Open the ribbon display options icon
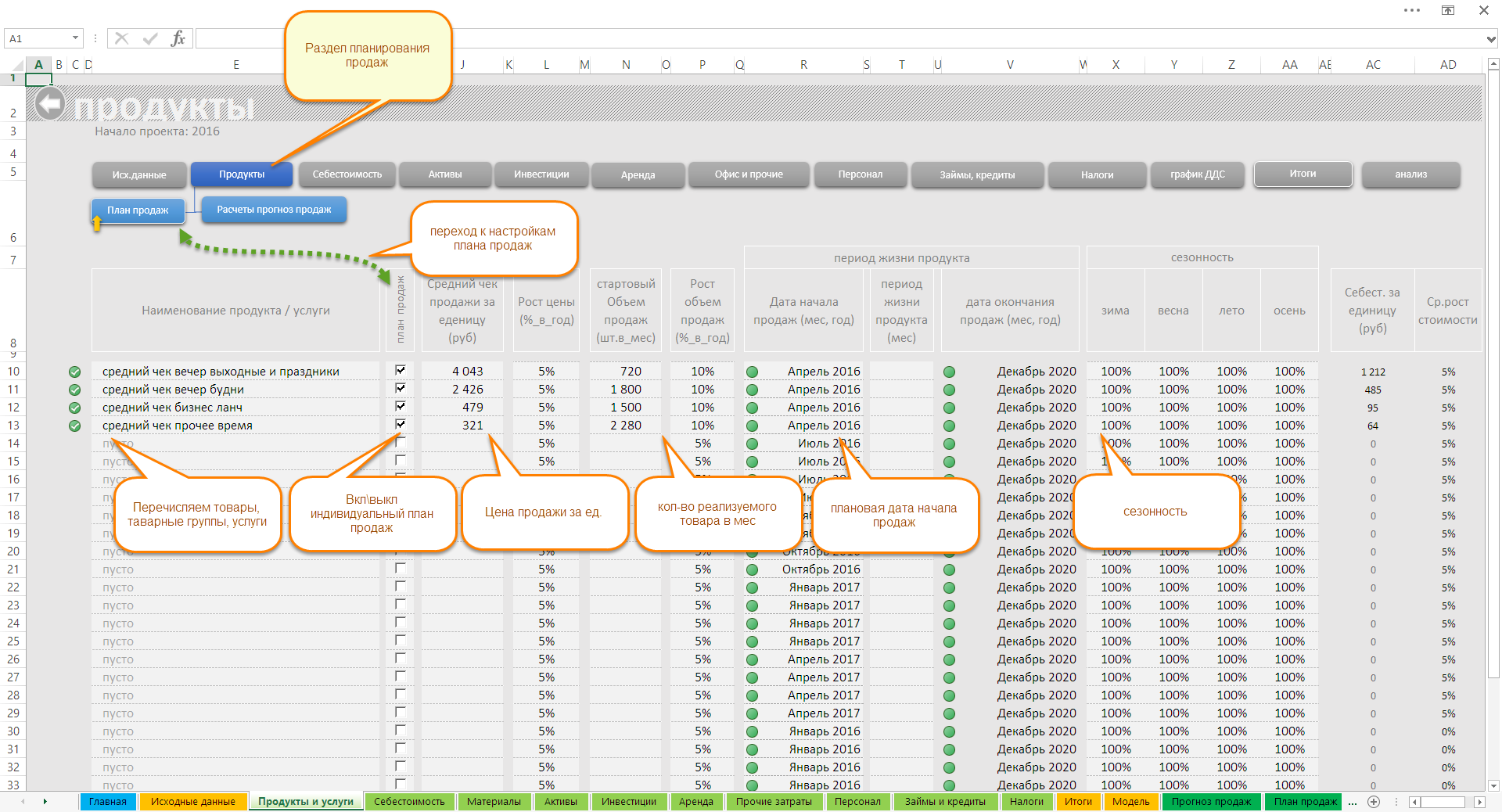The height and width of the screenshot is (812, 1502). [1448, 10]
